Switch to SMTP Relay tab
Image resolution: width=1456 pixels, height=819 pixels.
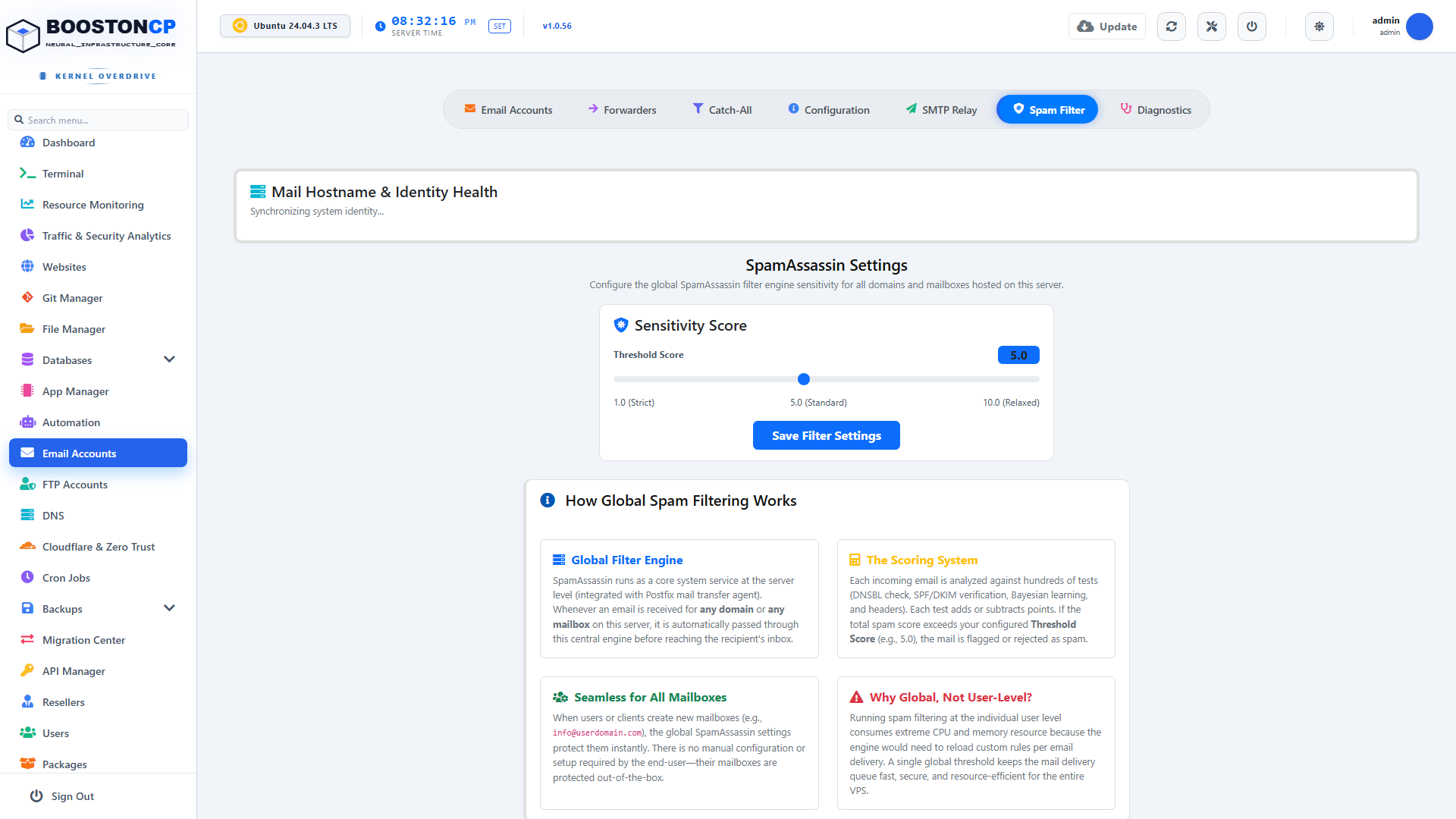(x=941, y=110)
